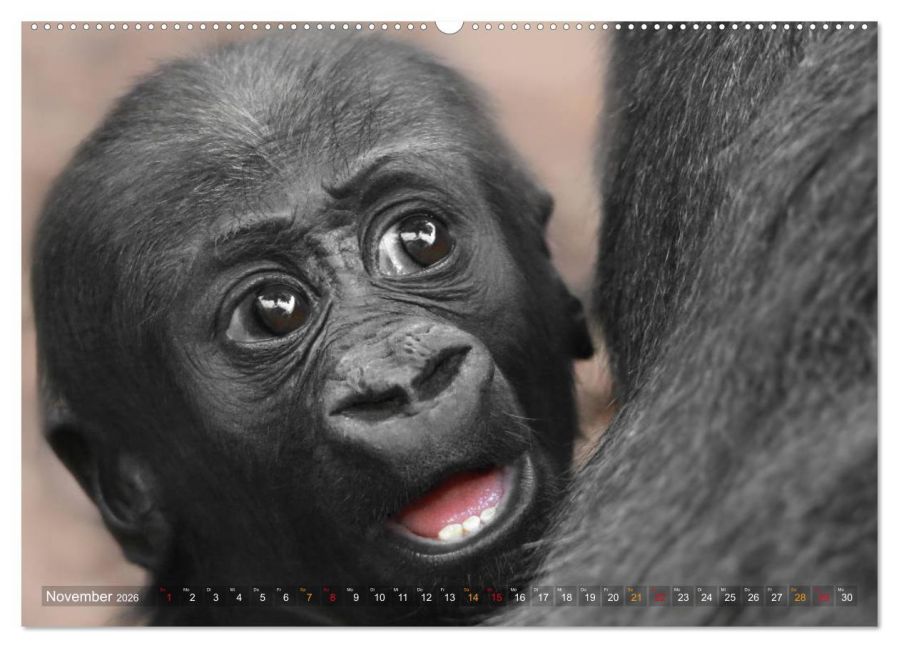Image resolution: width=899 pixels, height=648 pixels.
Task: Click the orange date 7
Action: click(x=309, y=597)
